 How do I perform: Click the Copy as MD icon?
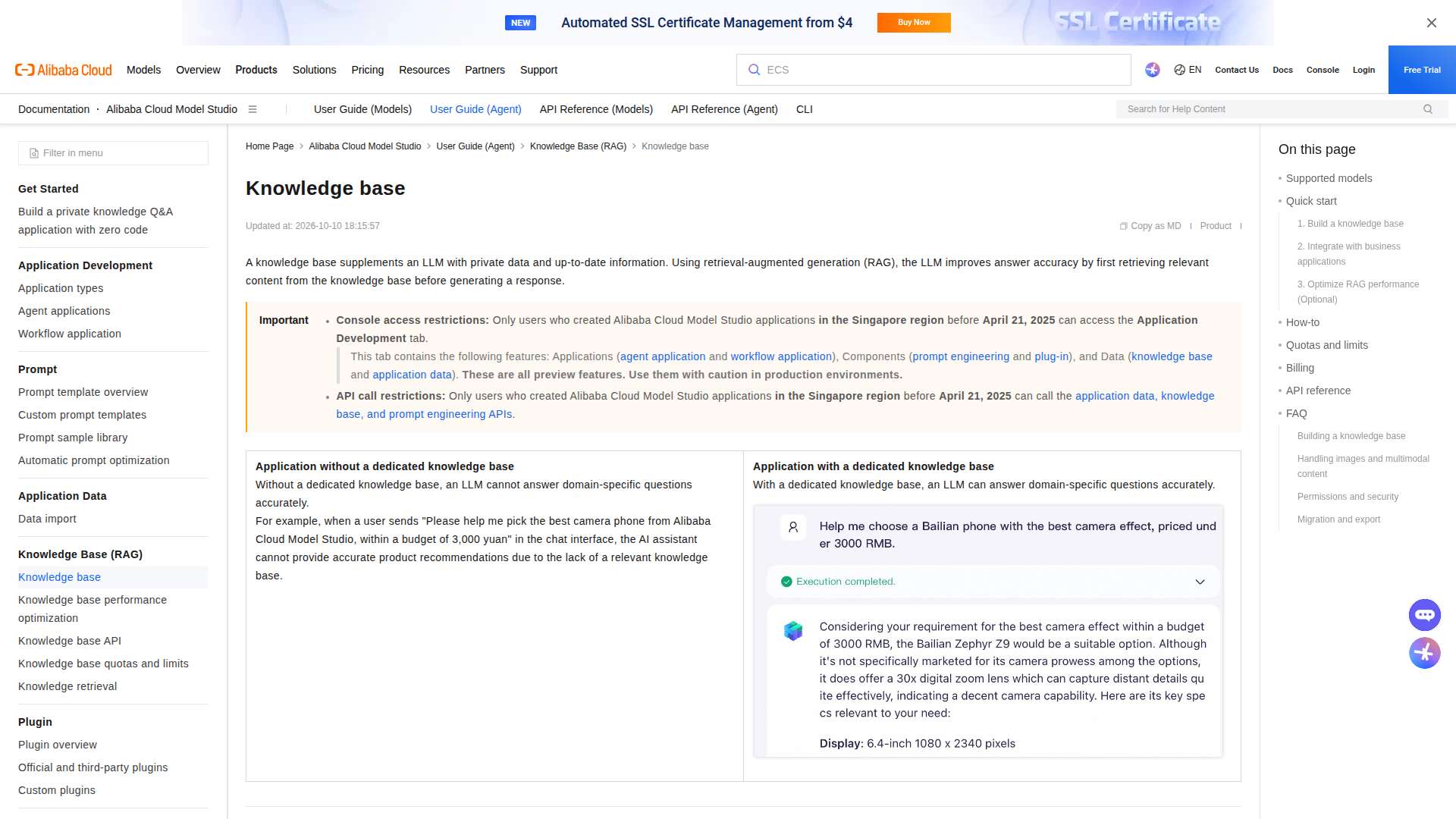(x=1123, y=226)
